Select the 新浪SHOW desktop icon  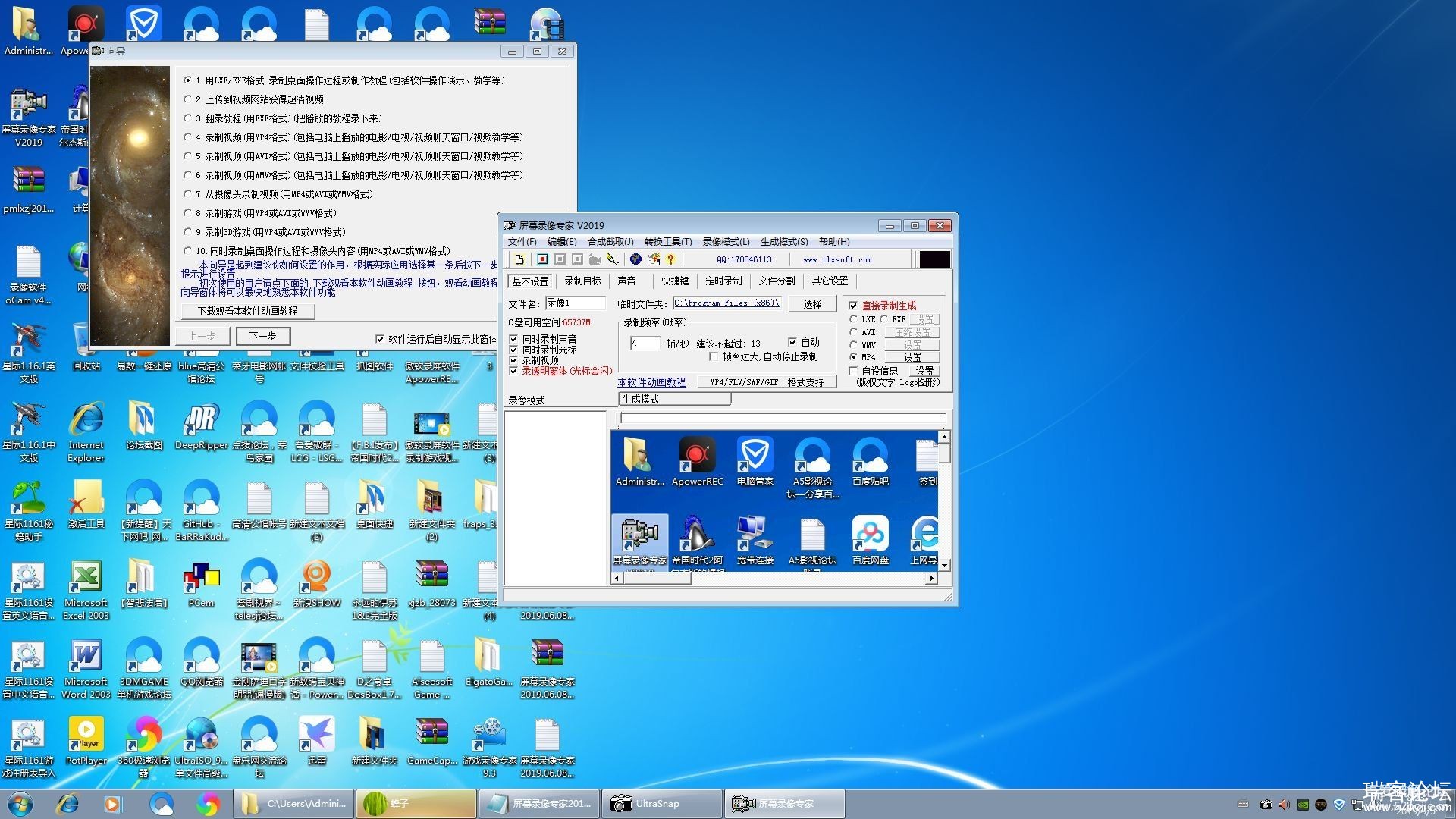[x=316, y=584]
